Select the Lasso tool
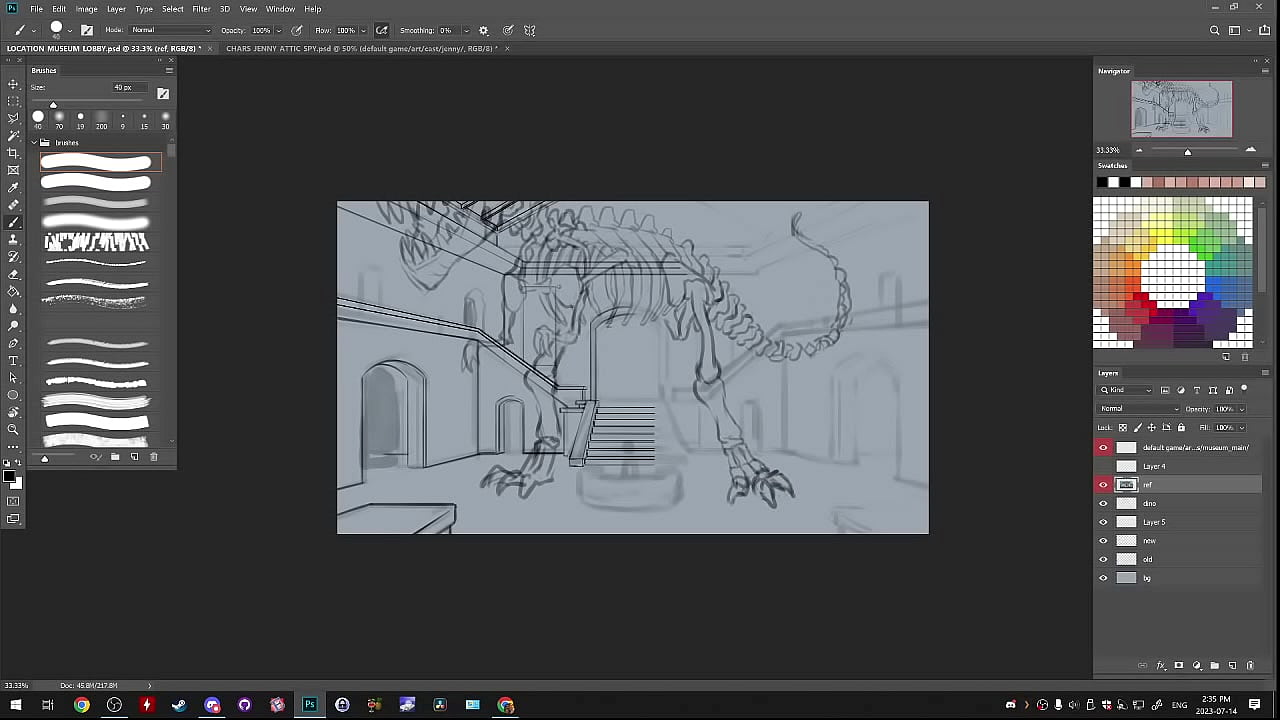The image size is (1280, 720). pos(13,118)
